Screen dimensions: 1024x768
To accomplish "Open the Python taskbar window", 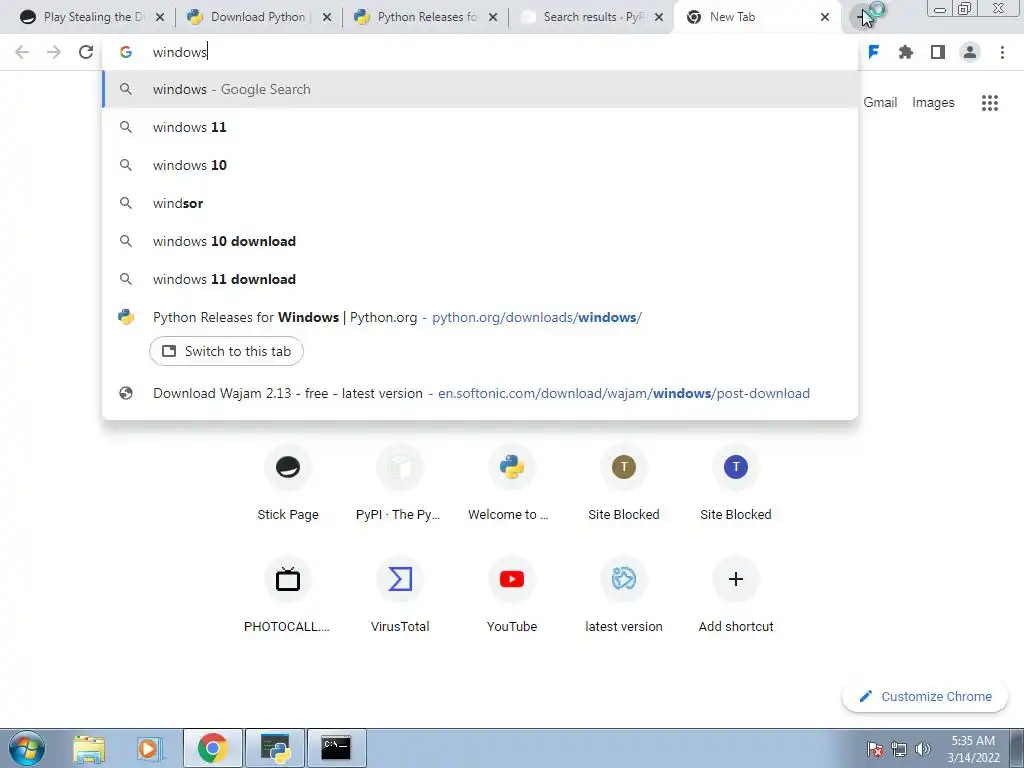I will (275, 748).
